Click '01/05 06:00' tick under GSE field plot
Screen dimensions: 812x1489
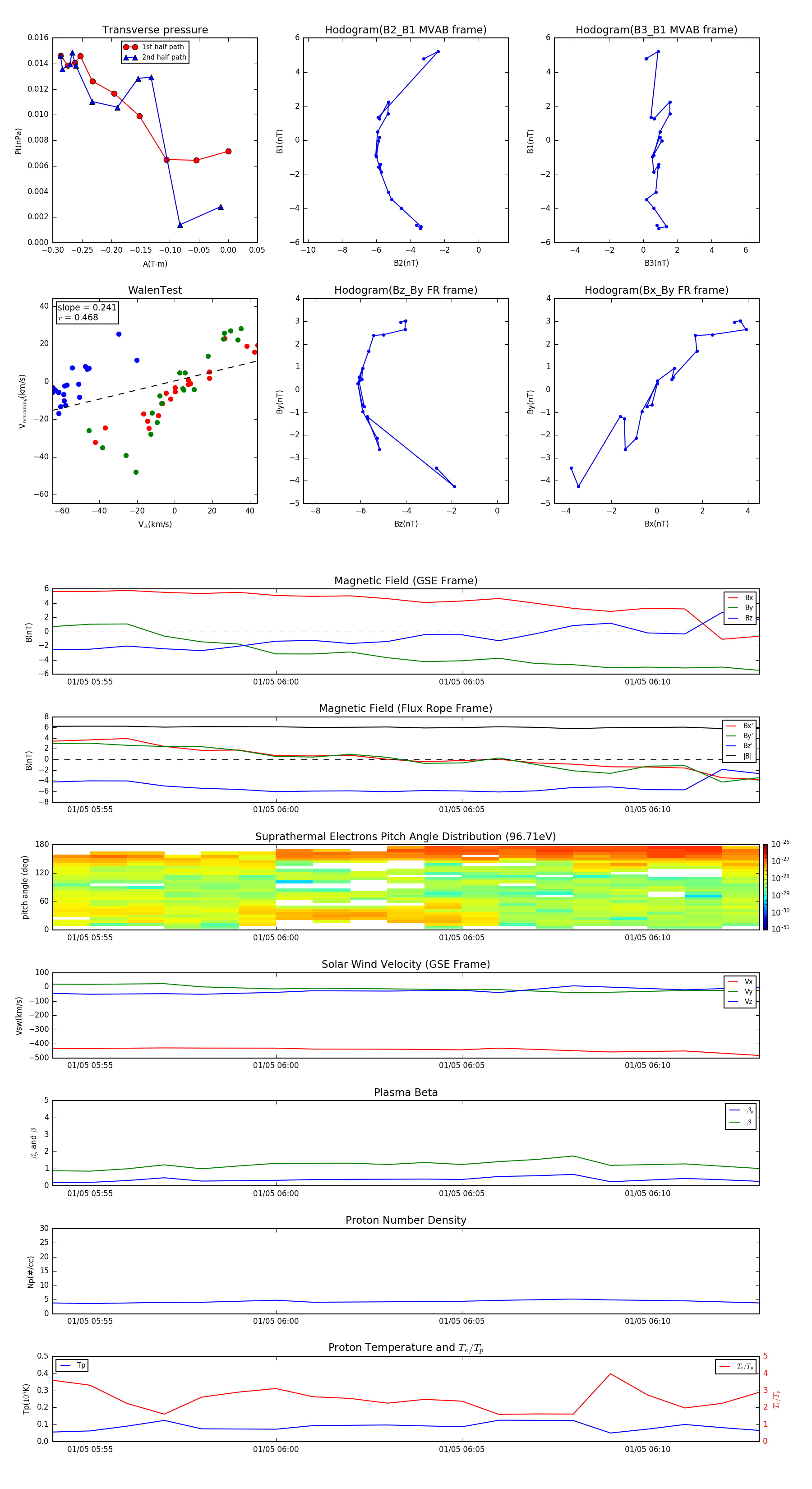point(276,682)
